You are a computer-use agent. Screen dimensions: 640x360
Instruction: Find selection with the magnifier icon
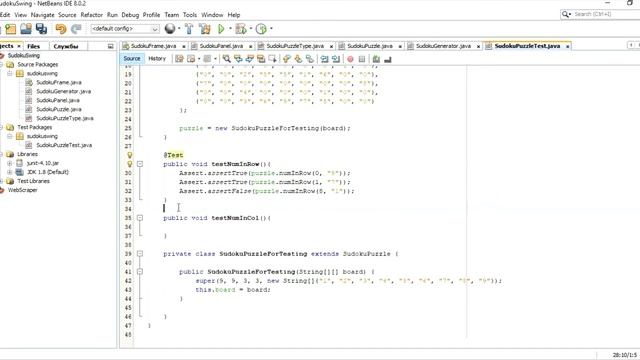(227, 59)
